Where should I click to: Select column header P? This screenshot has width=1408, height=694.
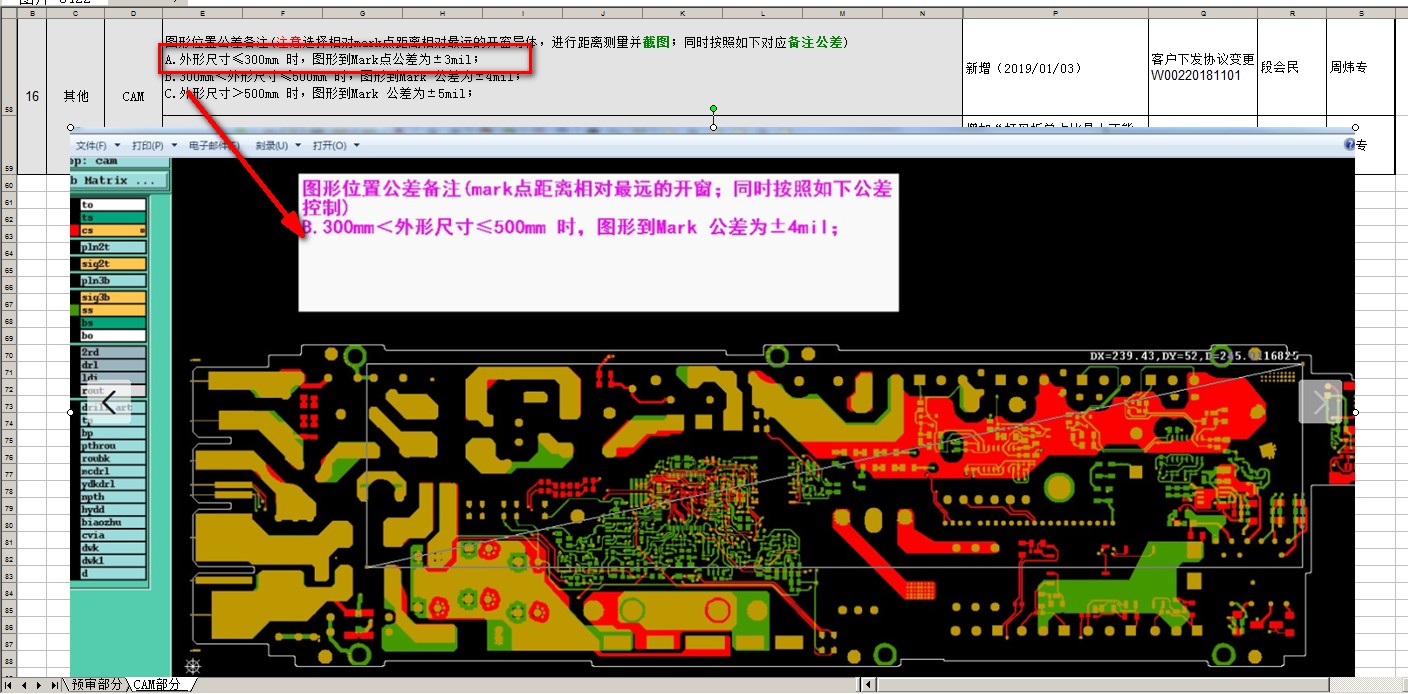point(1055,13)
